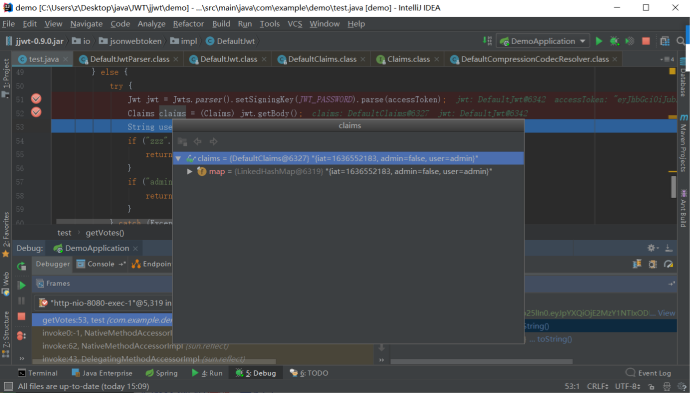The image size is (690, 393).
Task: Click the set-as-root icon in claims popup
Action: click(182, 141)
